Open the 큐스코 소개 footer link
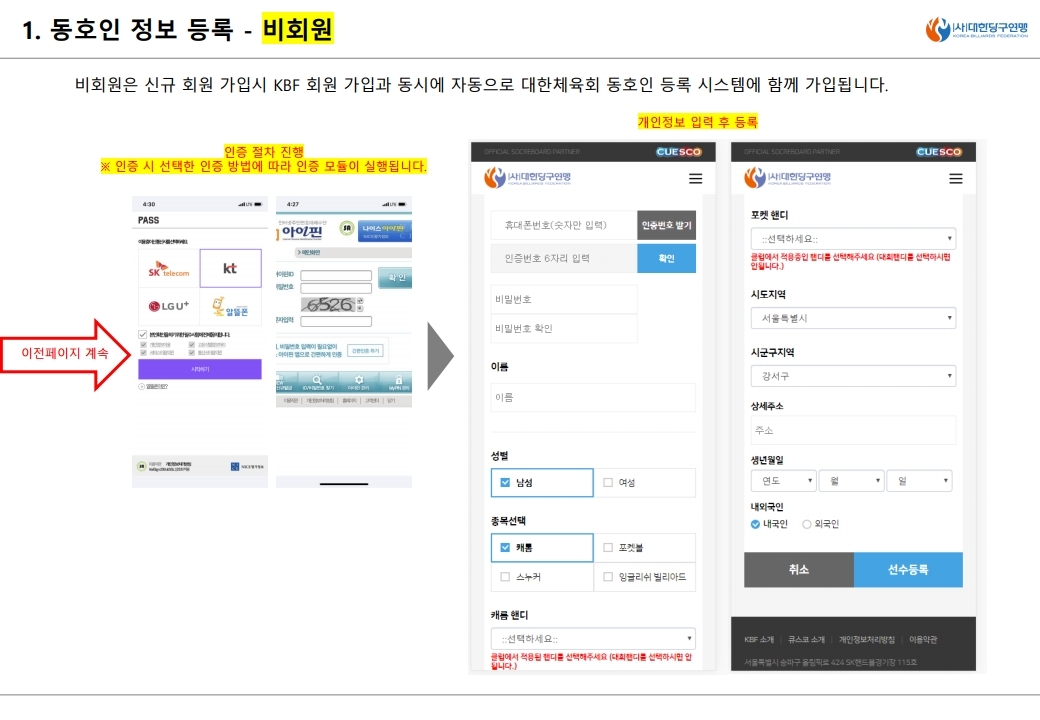Screen dimensions: 1040x720 point(806,640)
